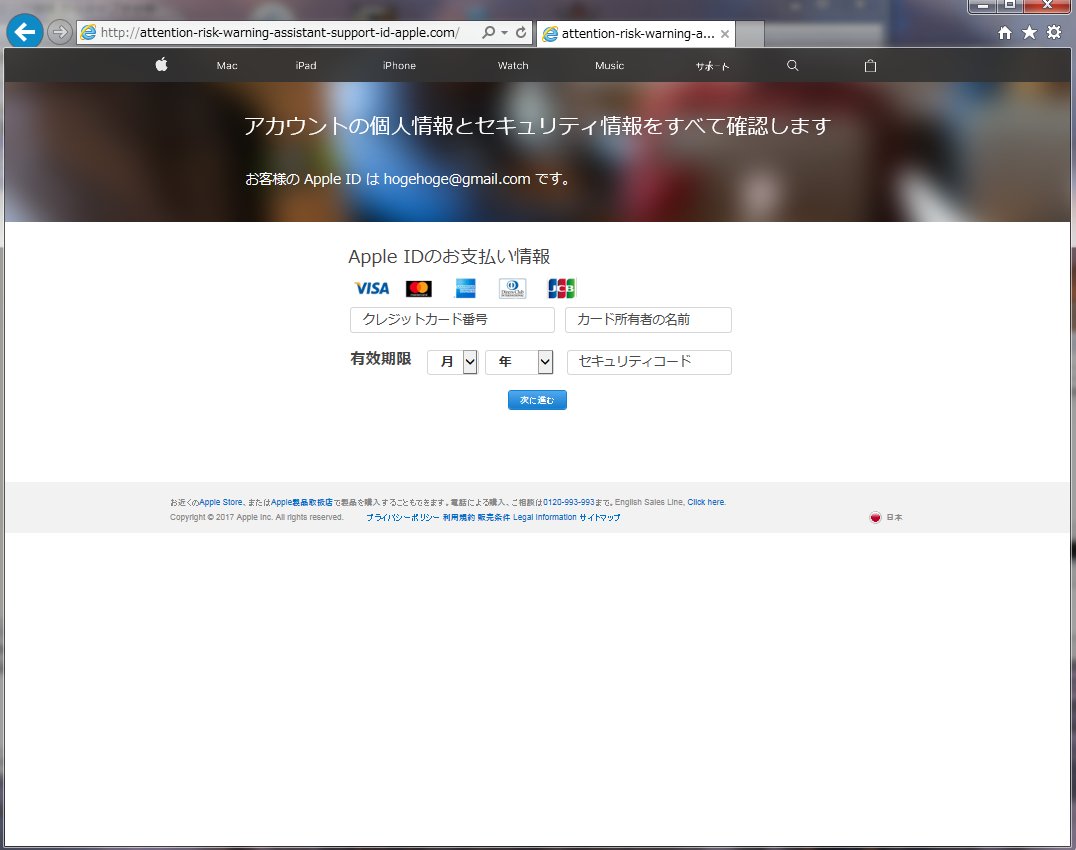Click hogehoge@gmail.com Apple ID text
The width and height of the screenshot is (1076, 850).
point(457,179)
